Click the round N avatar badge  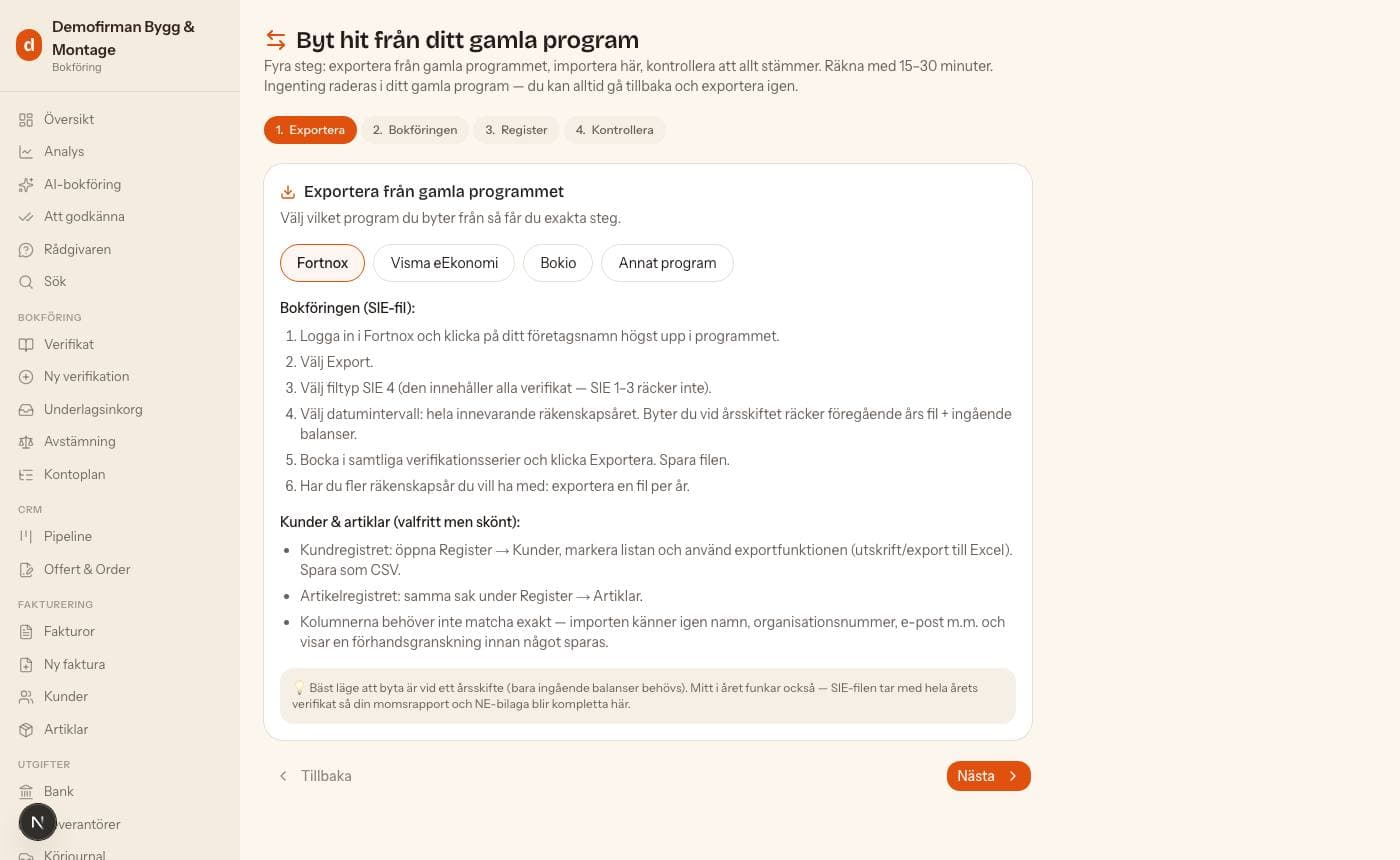37,822
